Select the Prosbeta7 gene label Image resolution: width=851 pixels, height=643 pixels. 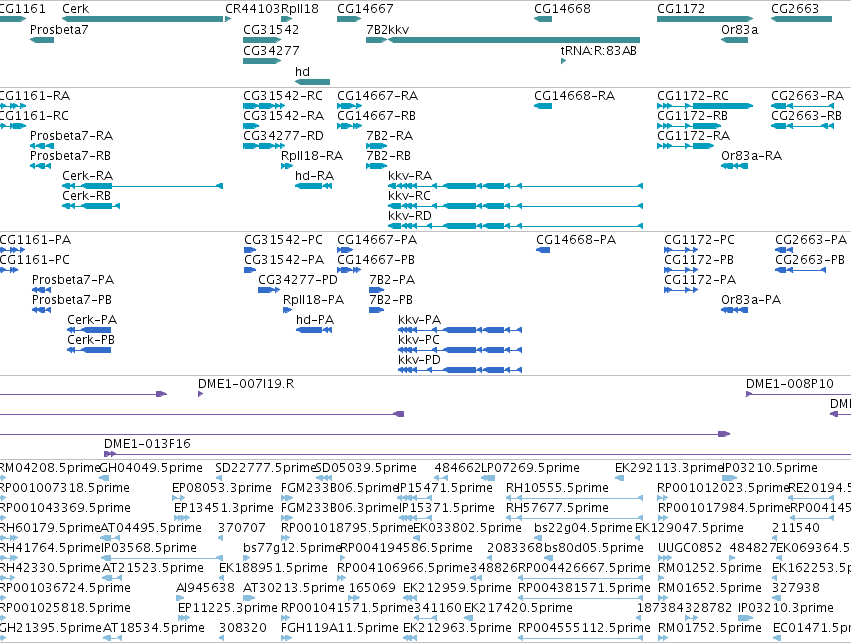[59, 30]
